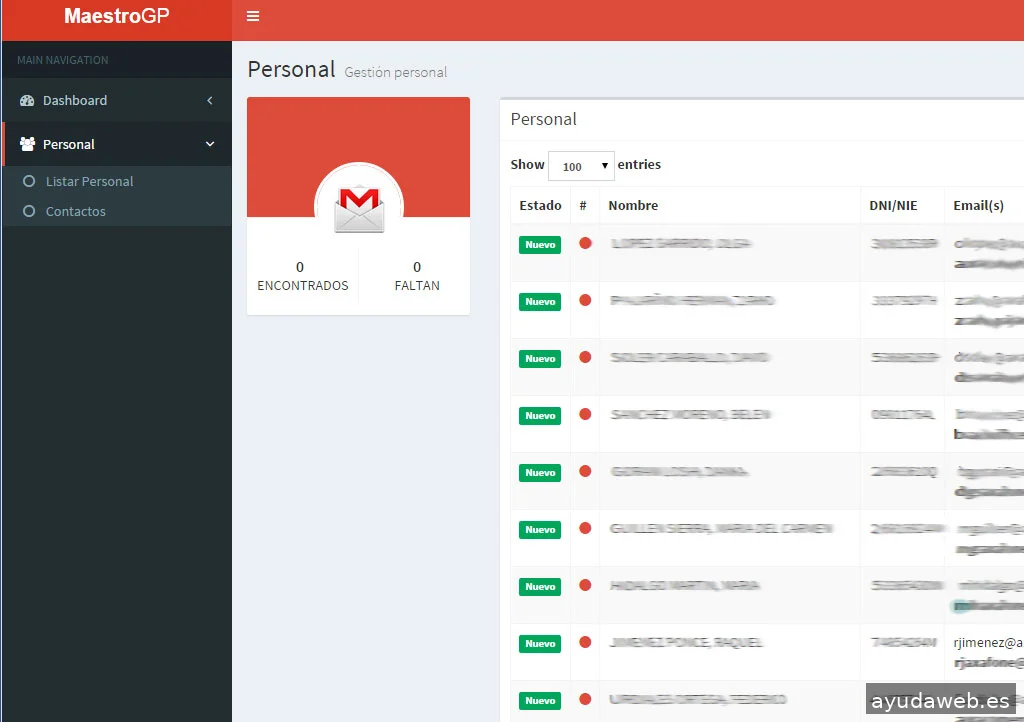Collapse the Personal menu chevron
Viewport: 1024px width, 722px height.
[x=210, y=145]
